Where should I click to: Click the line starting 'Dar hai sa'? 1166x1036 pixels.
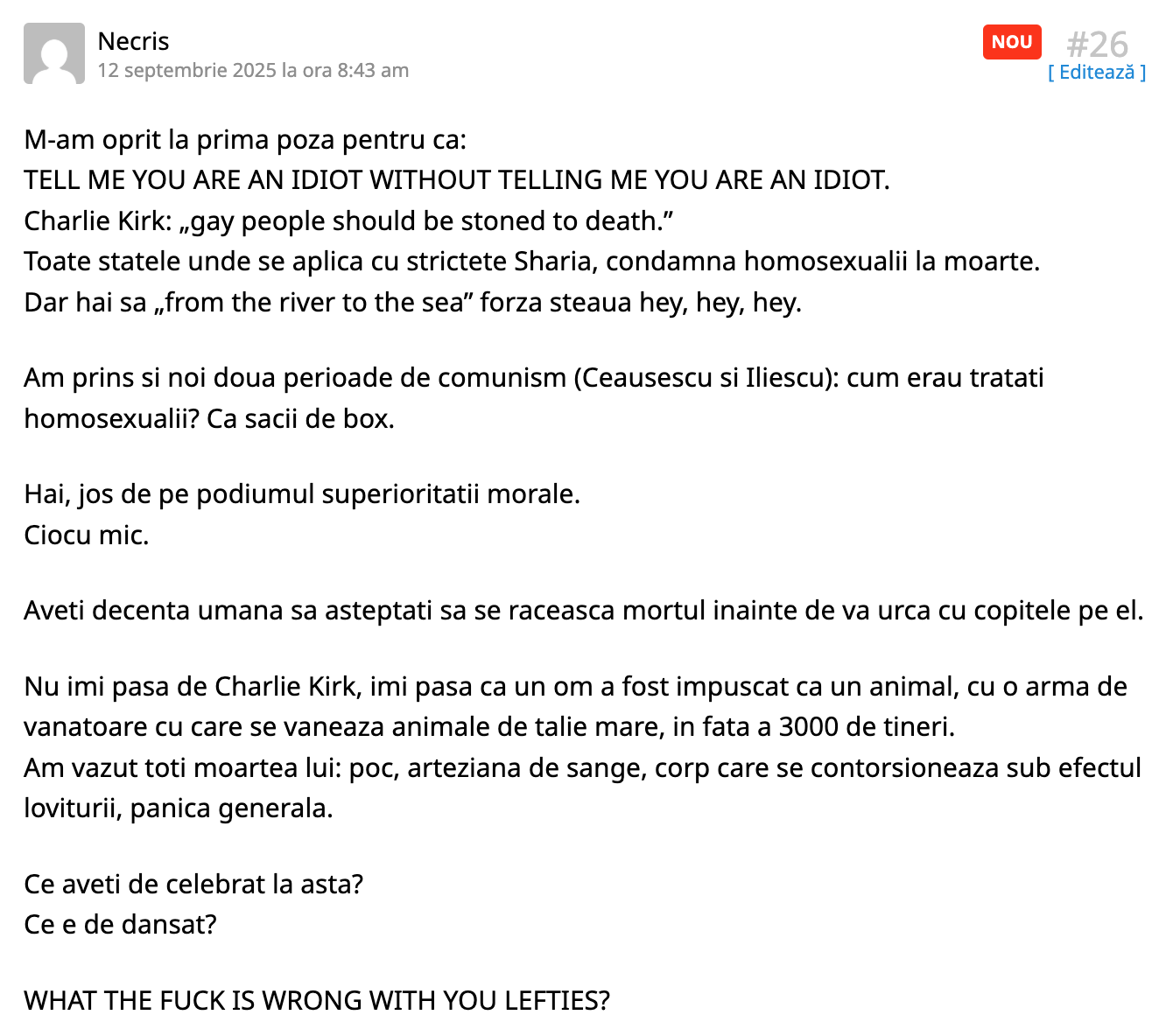413,303
